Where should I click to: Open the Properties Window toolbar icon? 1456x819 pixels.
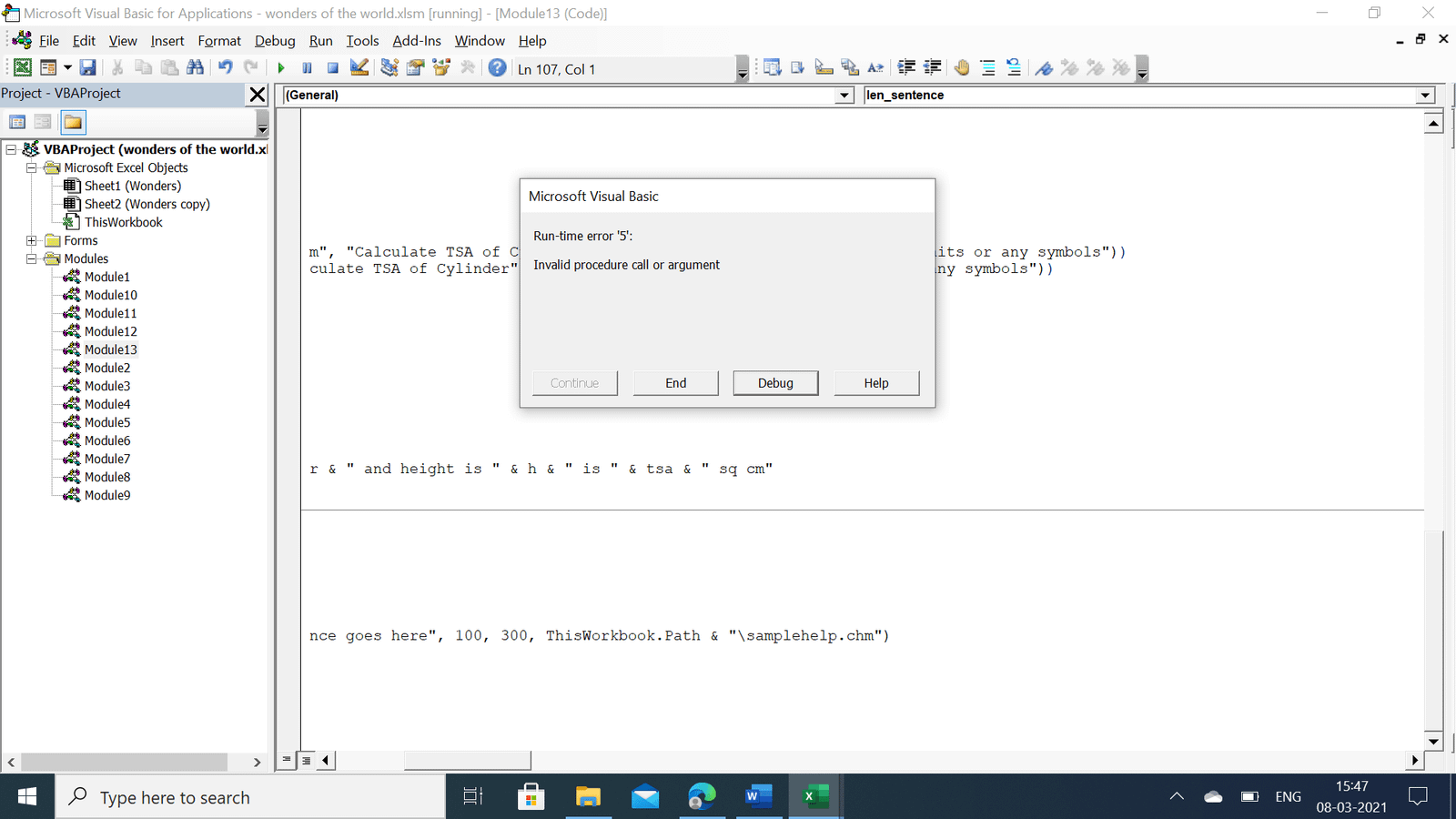coord(416,68)
